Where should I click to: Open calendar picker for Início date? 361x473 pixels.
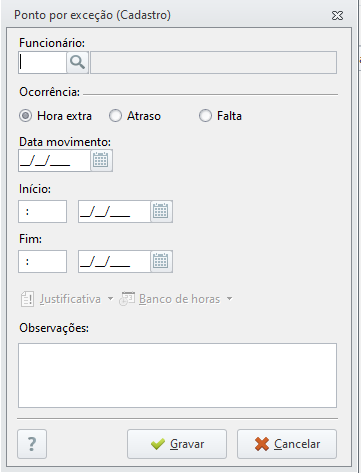(x=161, y=211)
